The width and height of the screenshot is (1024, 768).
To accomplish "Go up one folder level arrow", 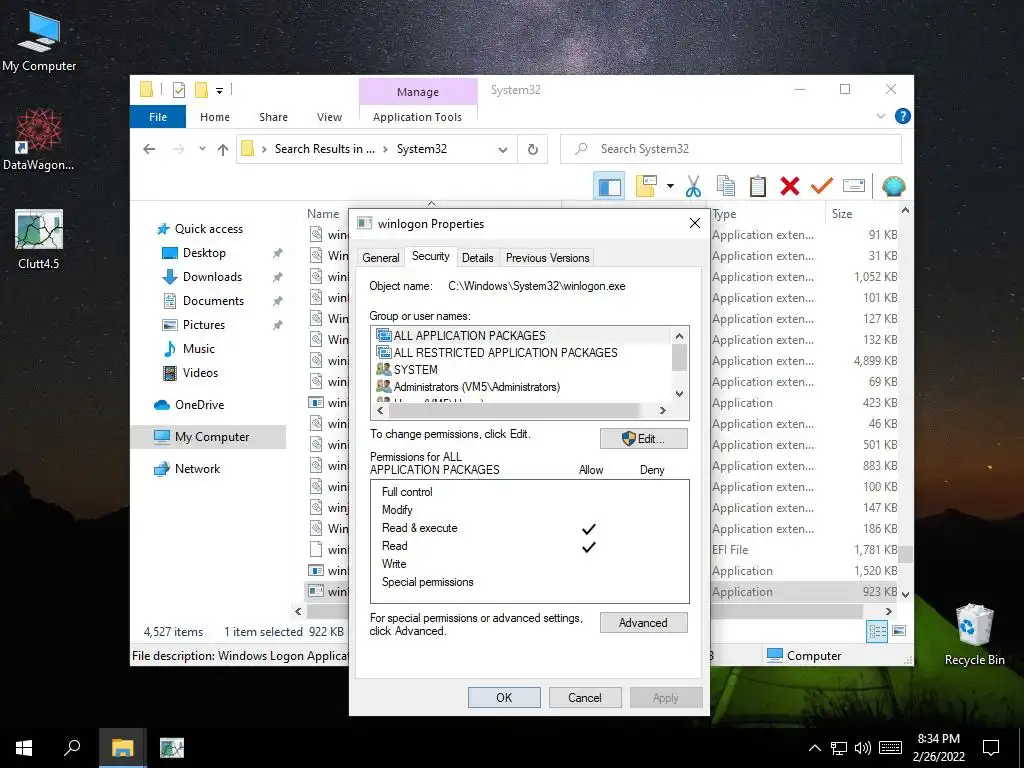I will 223,150.
